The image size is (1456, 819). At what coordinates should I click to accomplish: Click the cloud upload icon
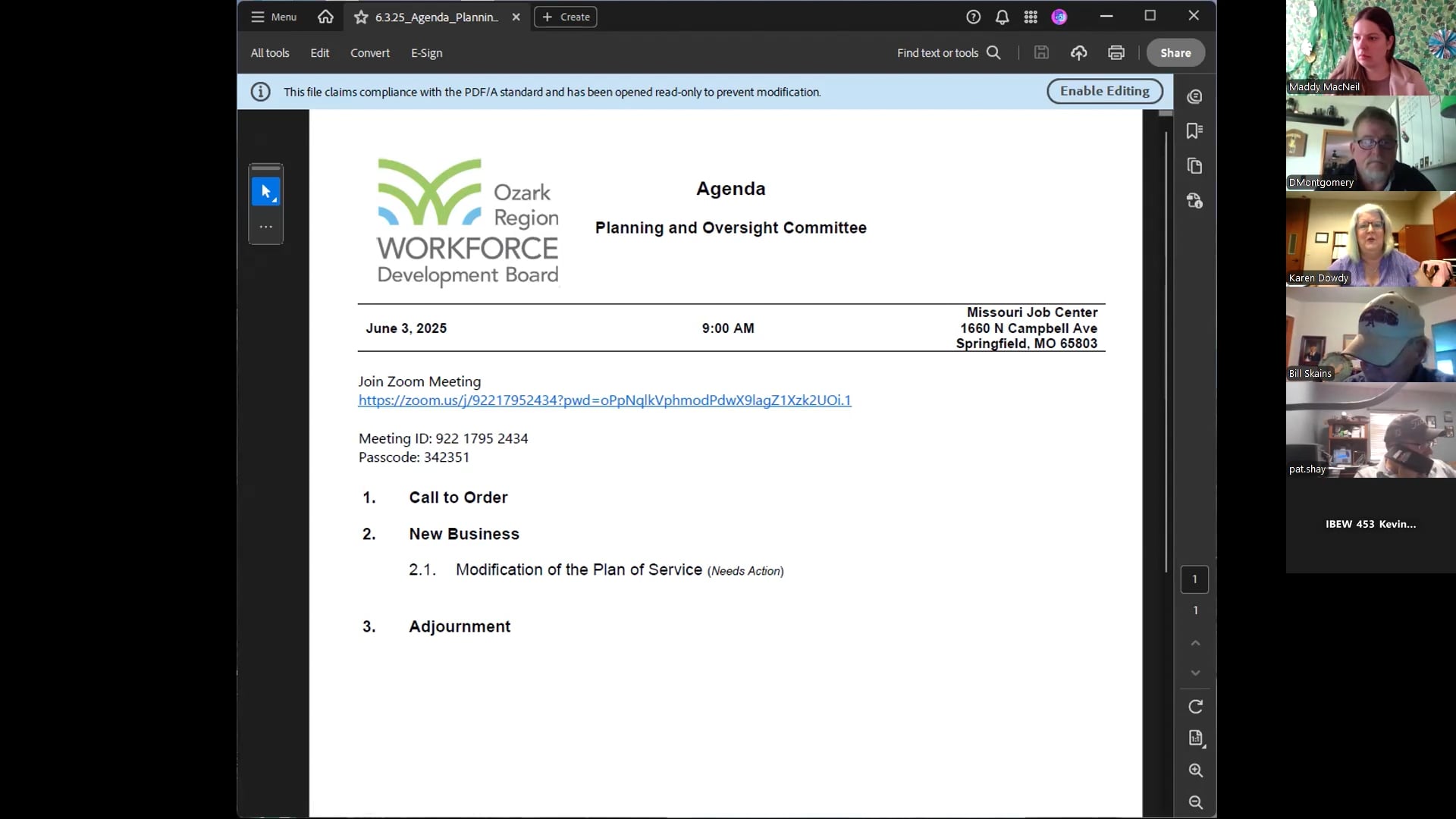click(x=1078, y=52)
